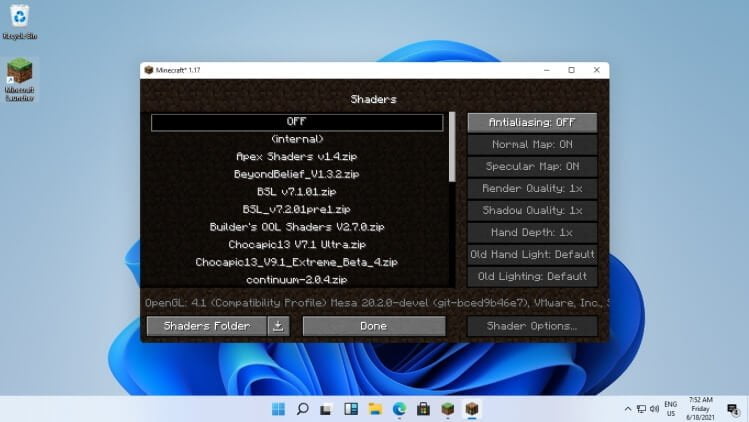Select BSL v7.1.01.zip shader pack
This screenshot has width=749, height=422.
click(297, 192)
